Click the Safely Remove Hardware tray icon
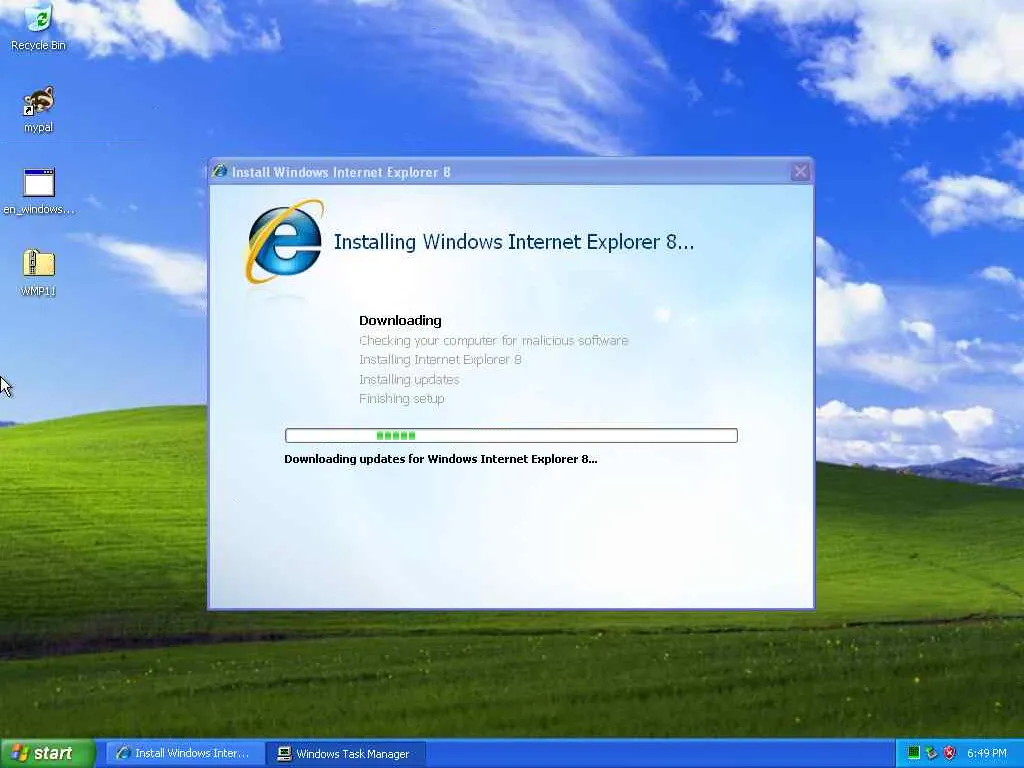Image resolution: width=1024 pixels, height=768 pixels. pos(931,753)
